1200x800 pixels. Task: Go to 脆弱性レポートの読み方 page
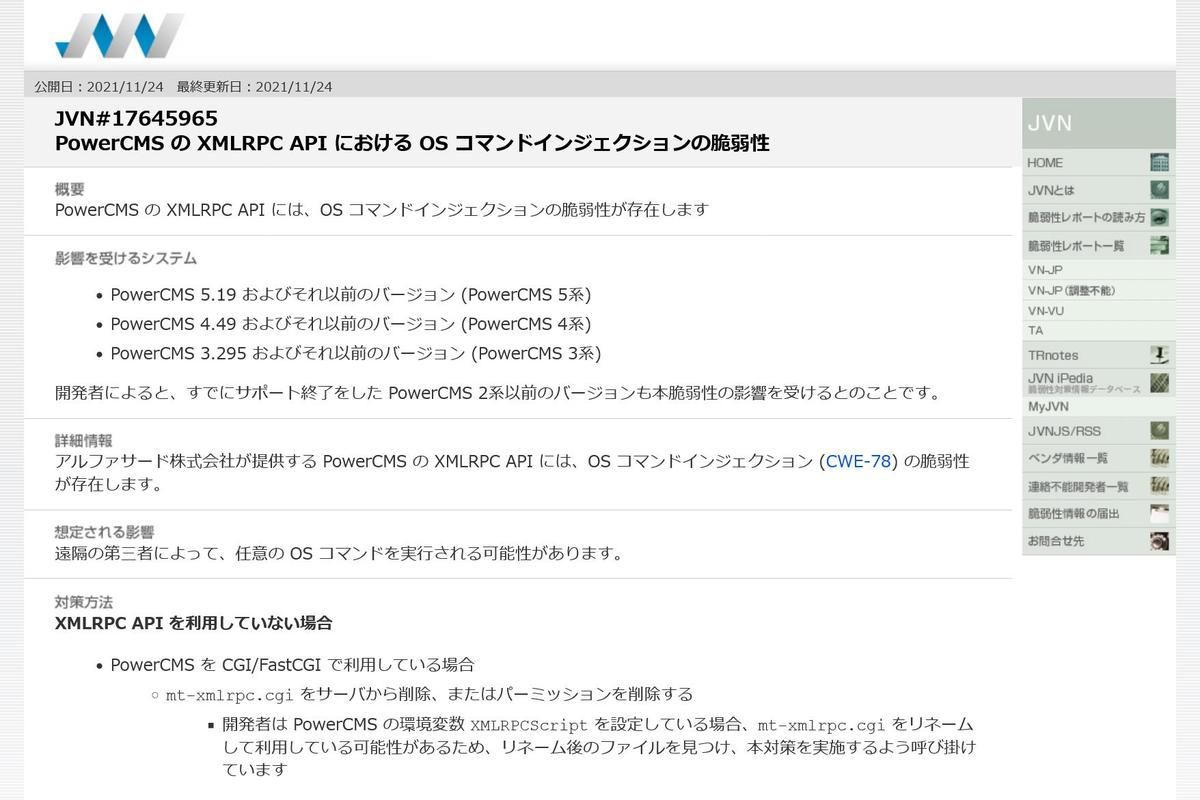point(1098,217)
